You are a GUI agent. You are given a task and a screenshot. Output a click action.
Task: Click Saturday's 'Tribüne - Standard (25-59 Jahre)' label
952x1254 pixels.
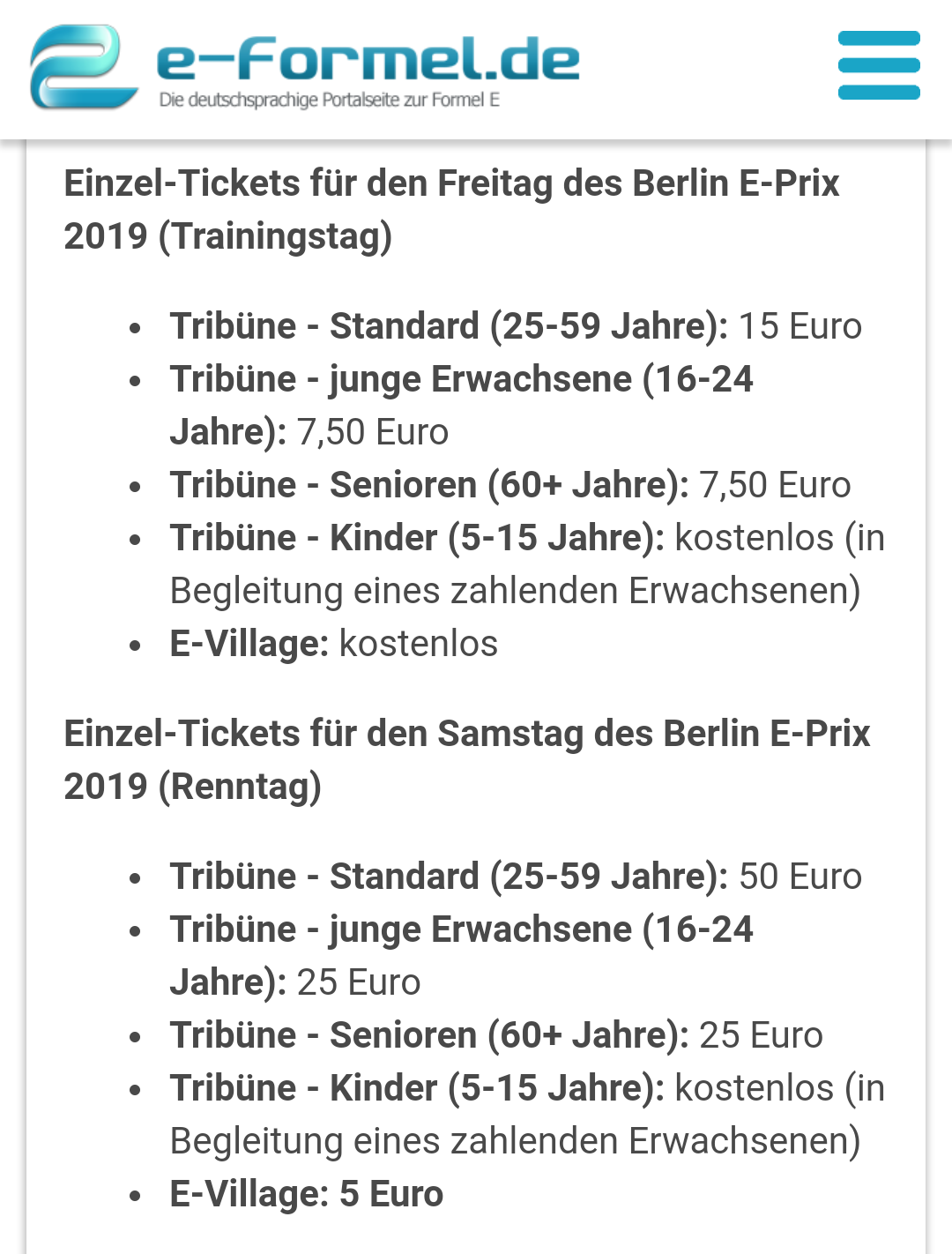449,877
